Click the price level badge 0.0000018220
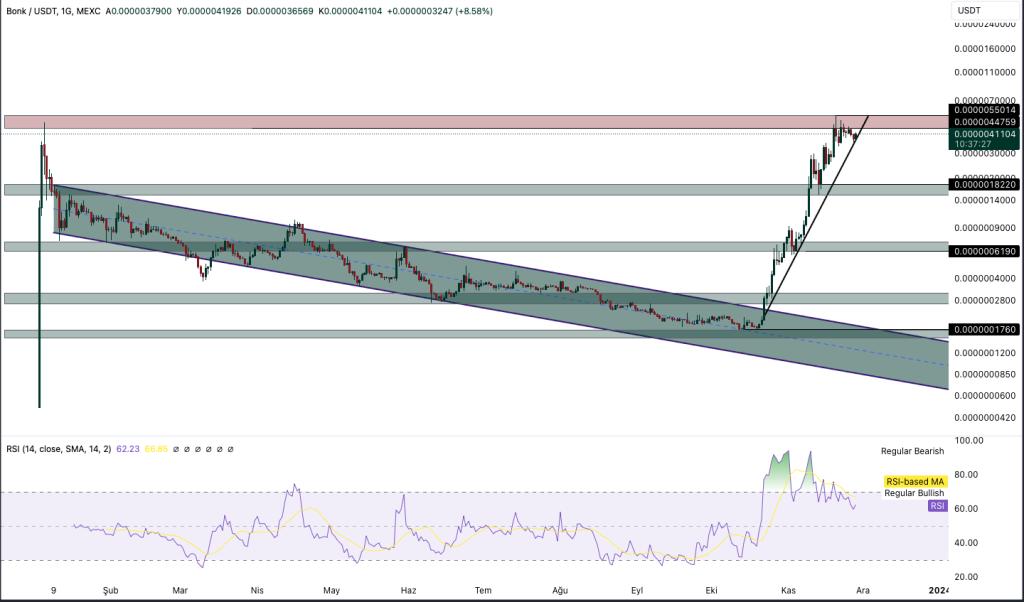1024x602 pixels. [985, 184]
